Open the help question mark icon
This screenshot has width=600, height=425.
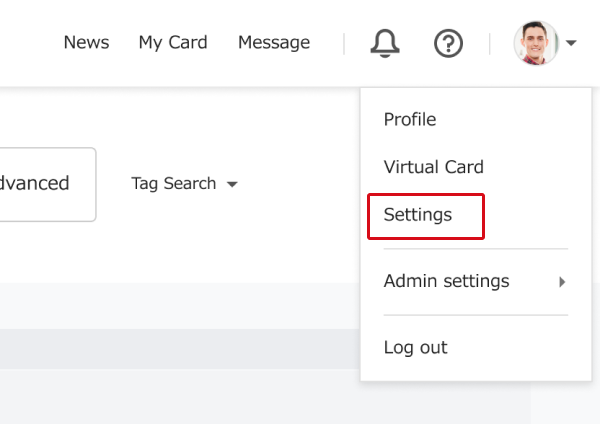448,43
